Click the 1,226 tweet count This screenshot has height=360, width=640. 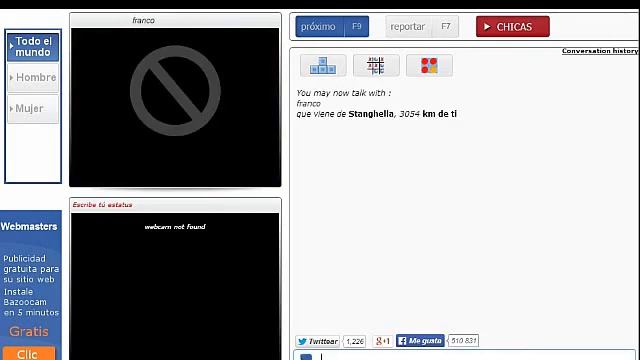point(355,341)
